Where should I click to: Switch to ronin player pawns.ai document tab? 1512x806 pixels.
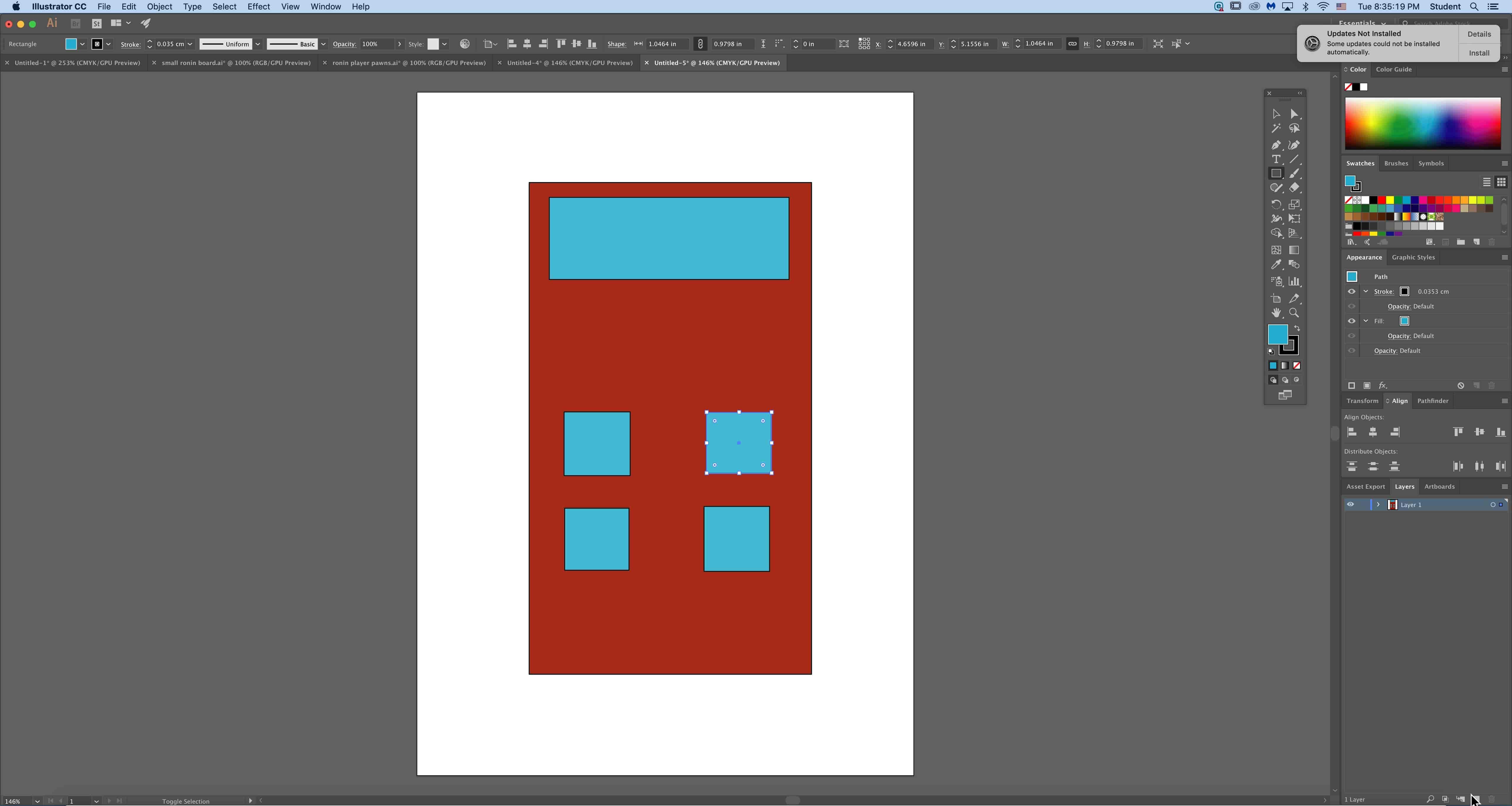409,63
